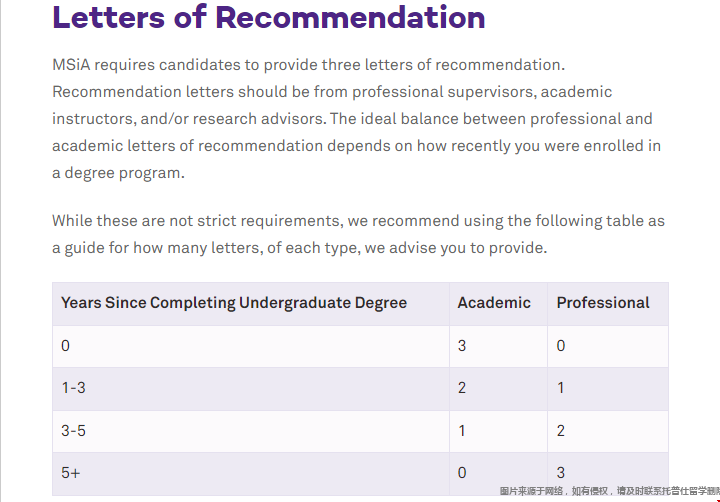Click the paragraph starting While these are not
The height and width of the screenshot is (502, 720).
pyautogui.click(x=358, y=234)
